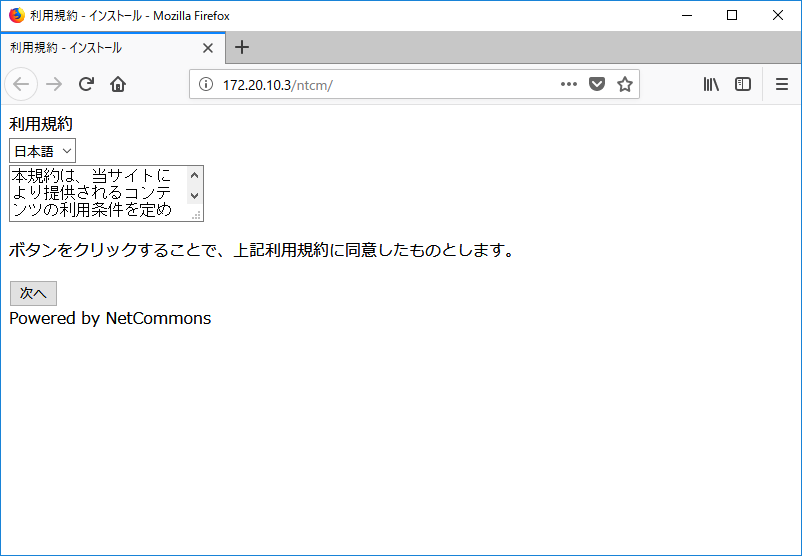Save page to Pocket

pos(597,84)
